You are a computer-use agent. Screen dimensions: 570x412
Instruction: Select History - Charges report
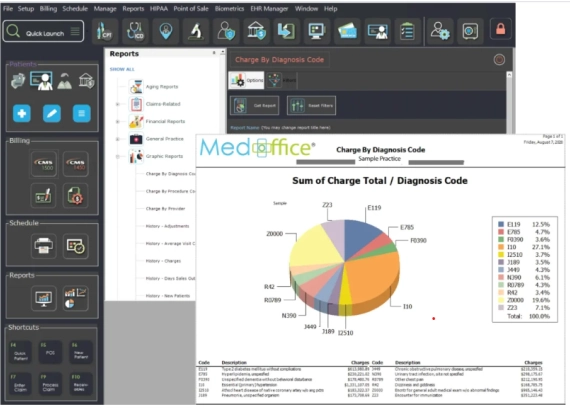[x=163, y=261]
